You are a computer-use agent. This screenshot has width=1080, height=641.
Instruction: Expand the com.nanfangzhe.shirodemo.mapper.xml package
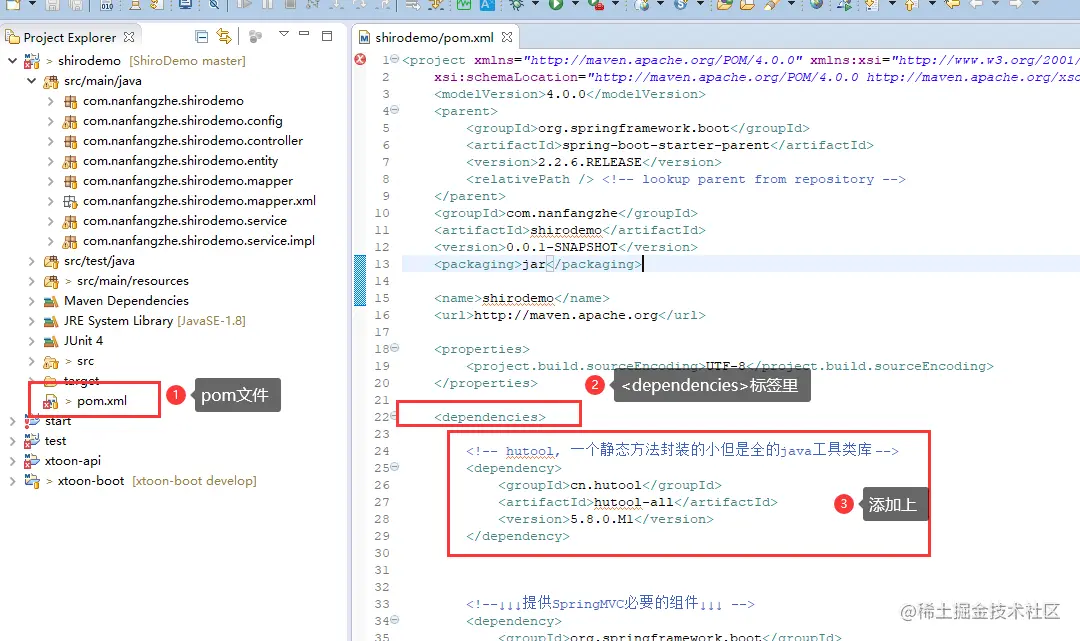pos(50,201)
